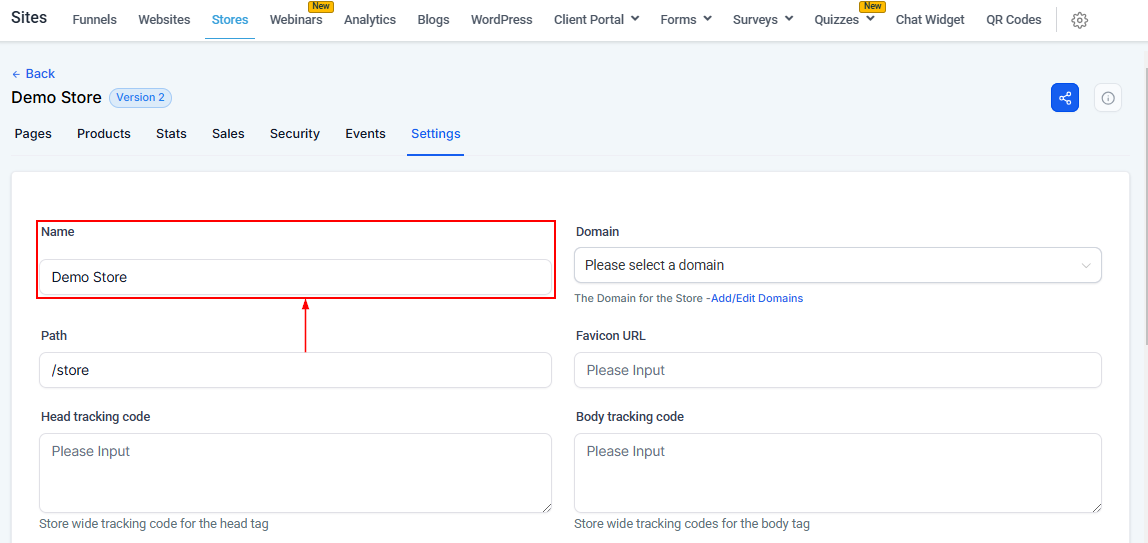The width and height of the screenshot is (1148, 543).
Task: Click the Head tracking code textarea
Action: tap(295, 473)
